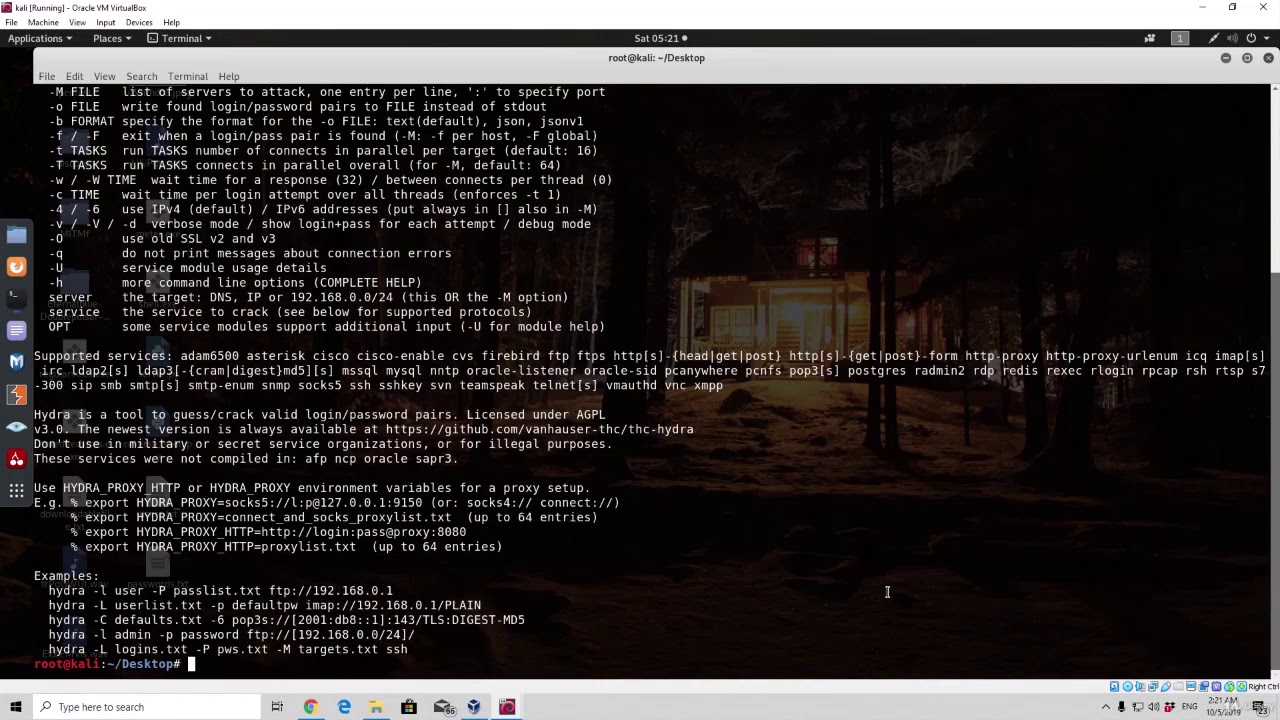
Task: Open VirtualBox File menu
Action: tap(11, 22)
